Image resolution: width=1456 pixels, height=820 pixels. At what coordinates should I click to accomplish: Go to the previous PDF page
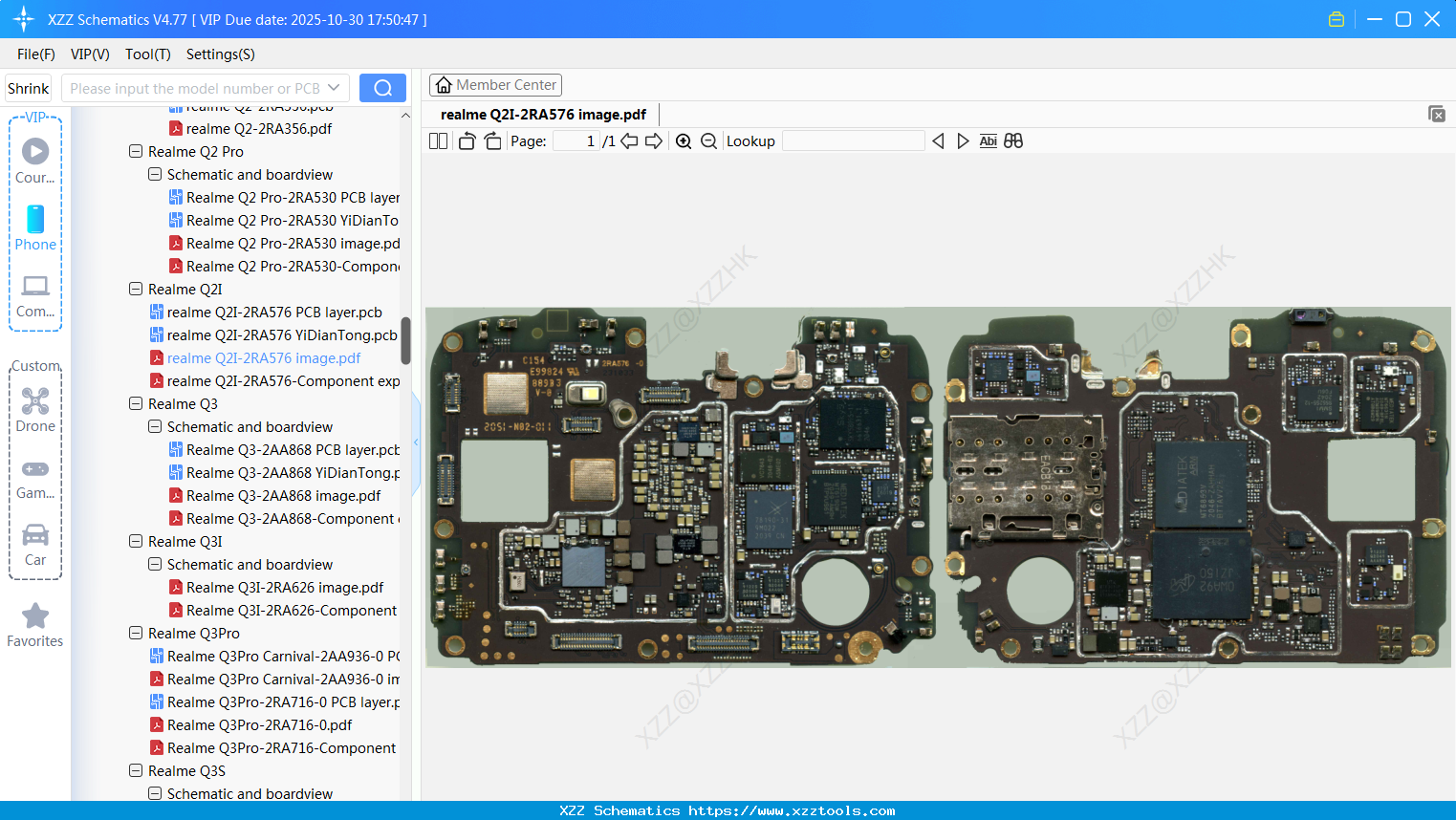629,141
